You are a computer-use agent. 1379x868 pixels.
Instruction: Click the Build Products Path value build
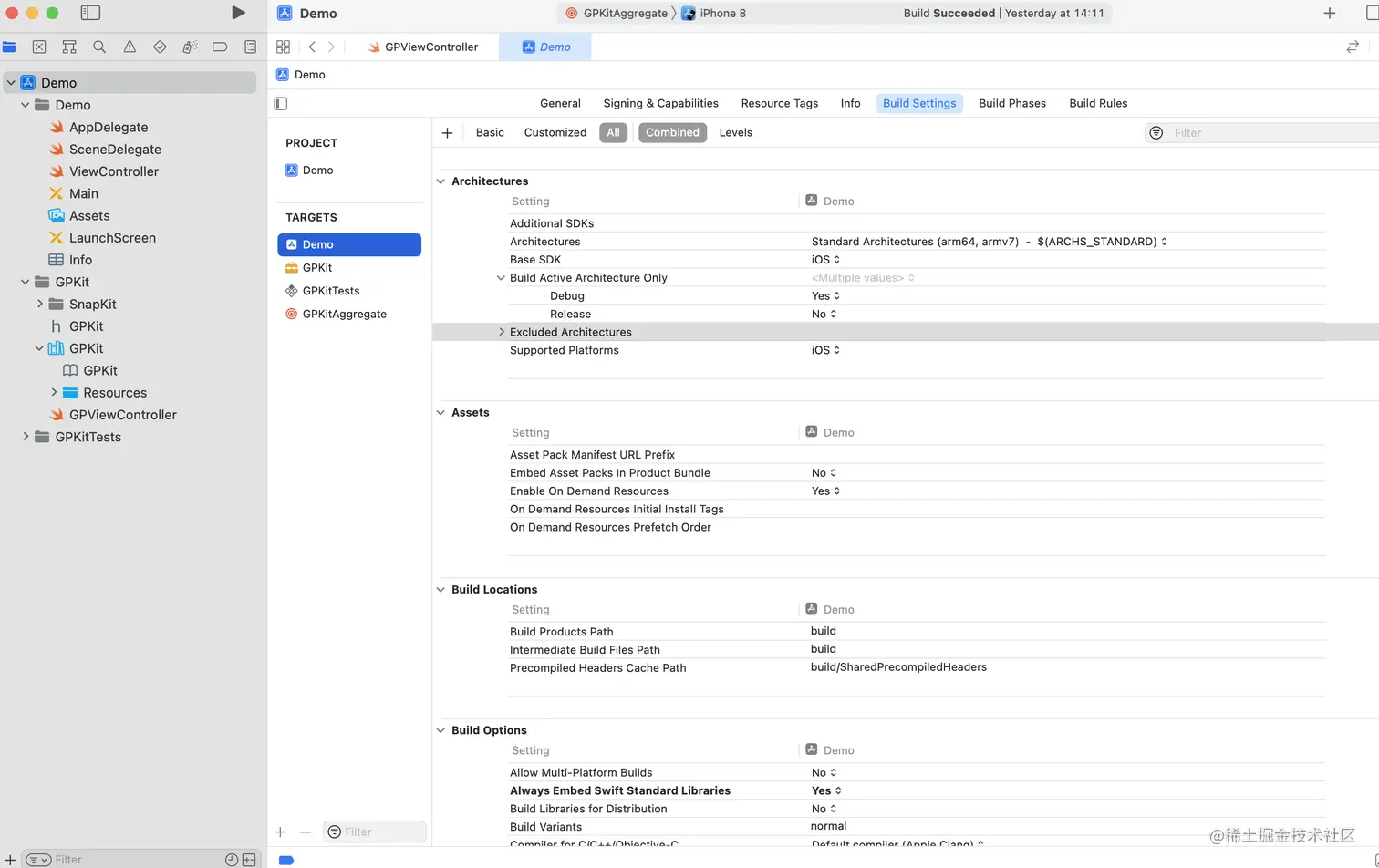tap(823, 631)
